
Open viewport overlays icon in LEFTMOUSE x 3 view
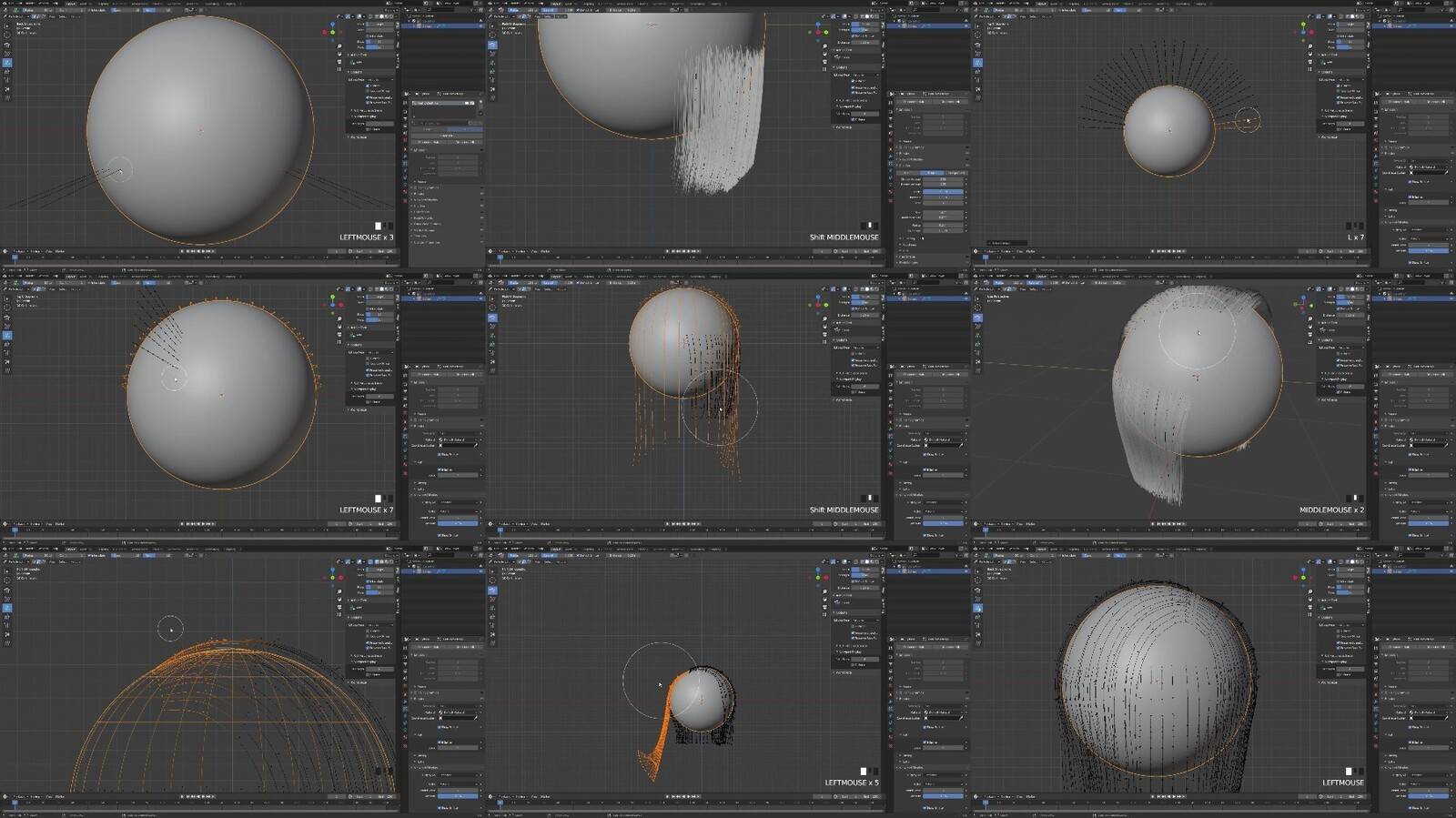coord(359,16)
